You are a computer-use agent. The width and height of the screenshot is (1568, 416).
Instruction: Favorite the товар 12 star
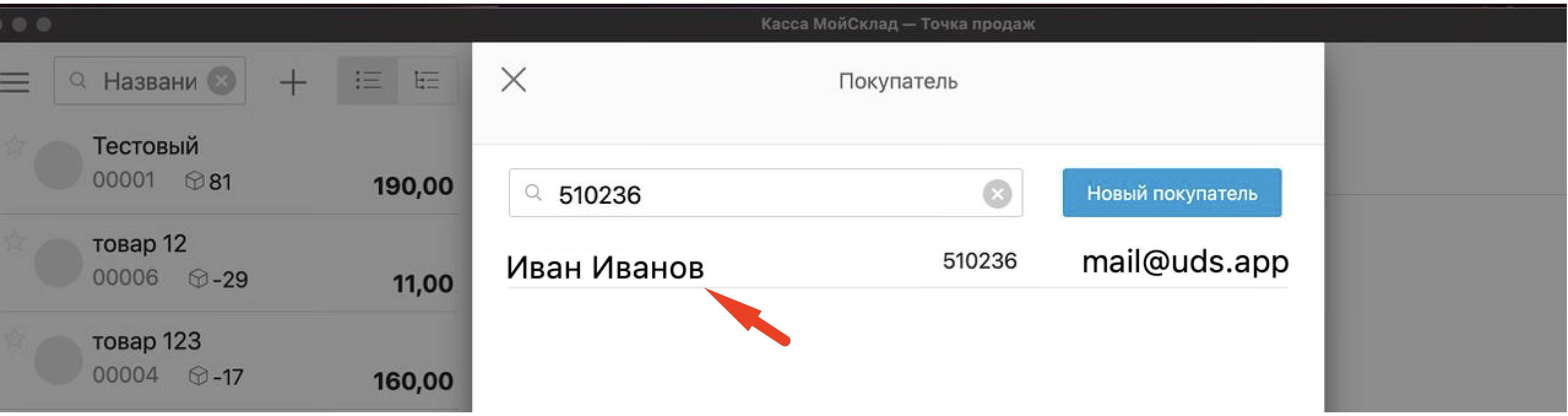coord(14,241)
